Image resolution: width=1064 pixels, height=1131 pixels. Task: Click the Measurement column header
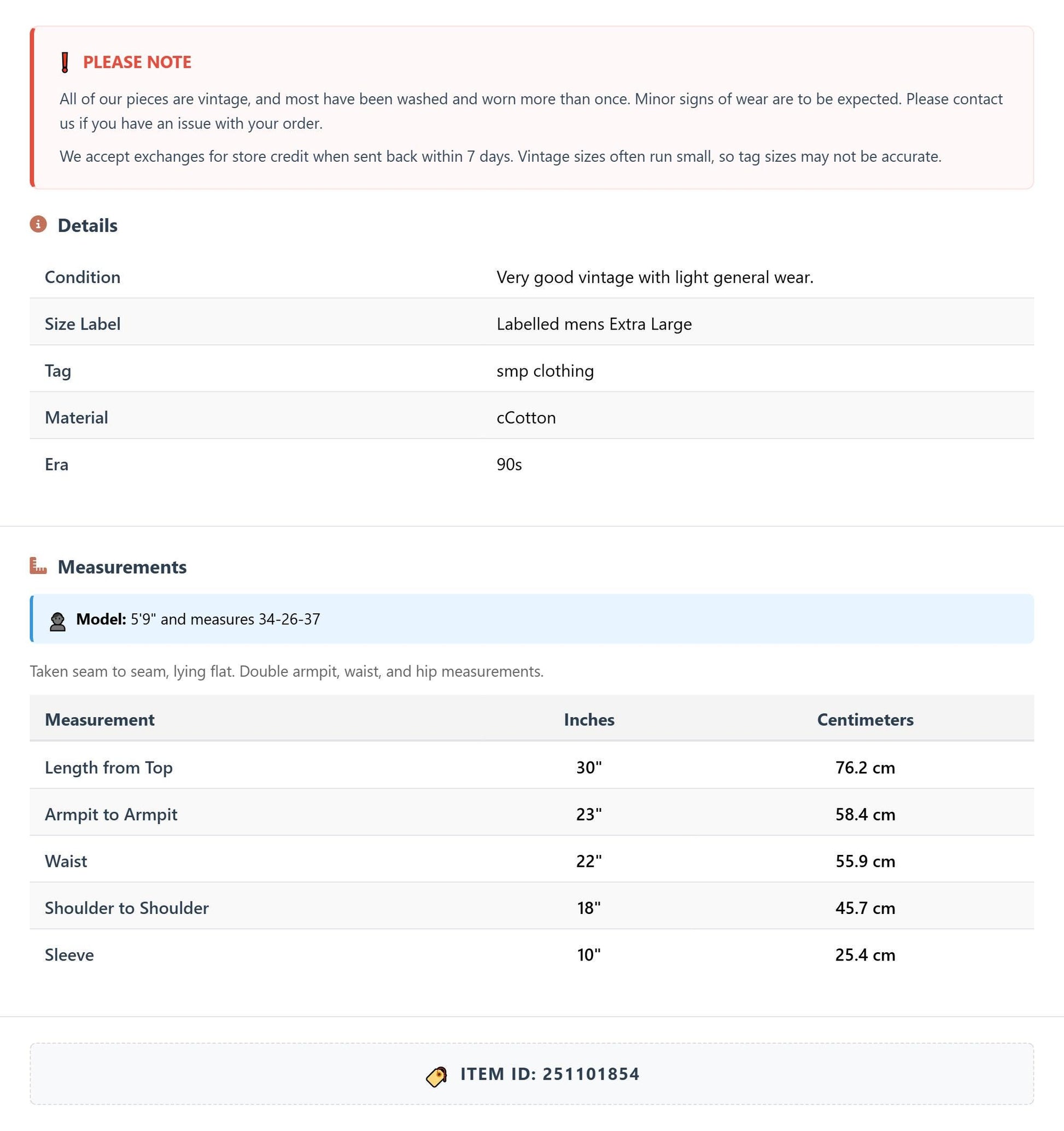pos(100,720)
